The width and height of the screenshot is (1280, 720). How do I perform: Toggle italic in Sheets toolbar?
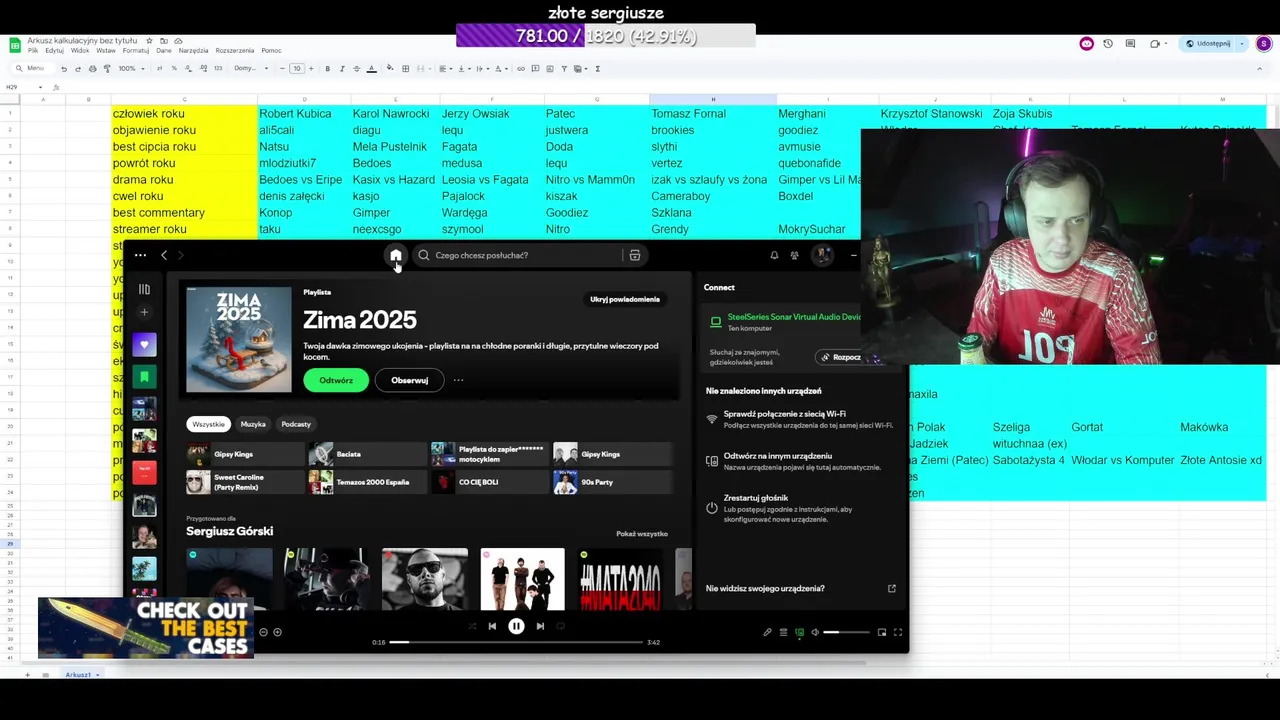342,69
